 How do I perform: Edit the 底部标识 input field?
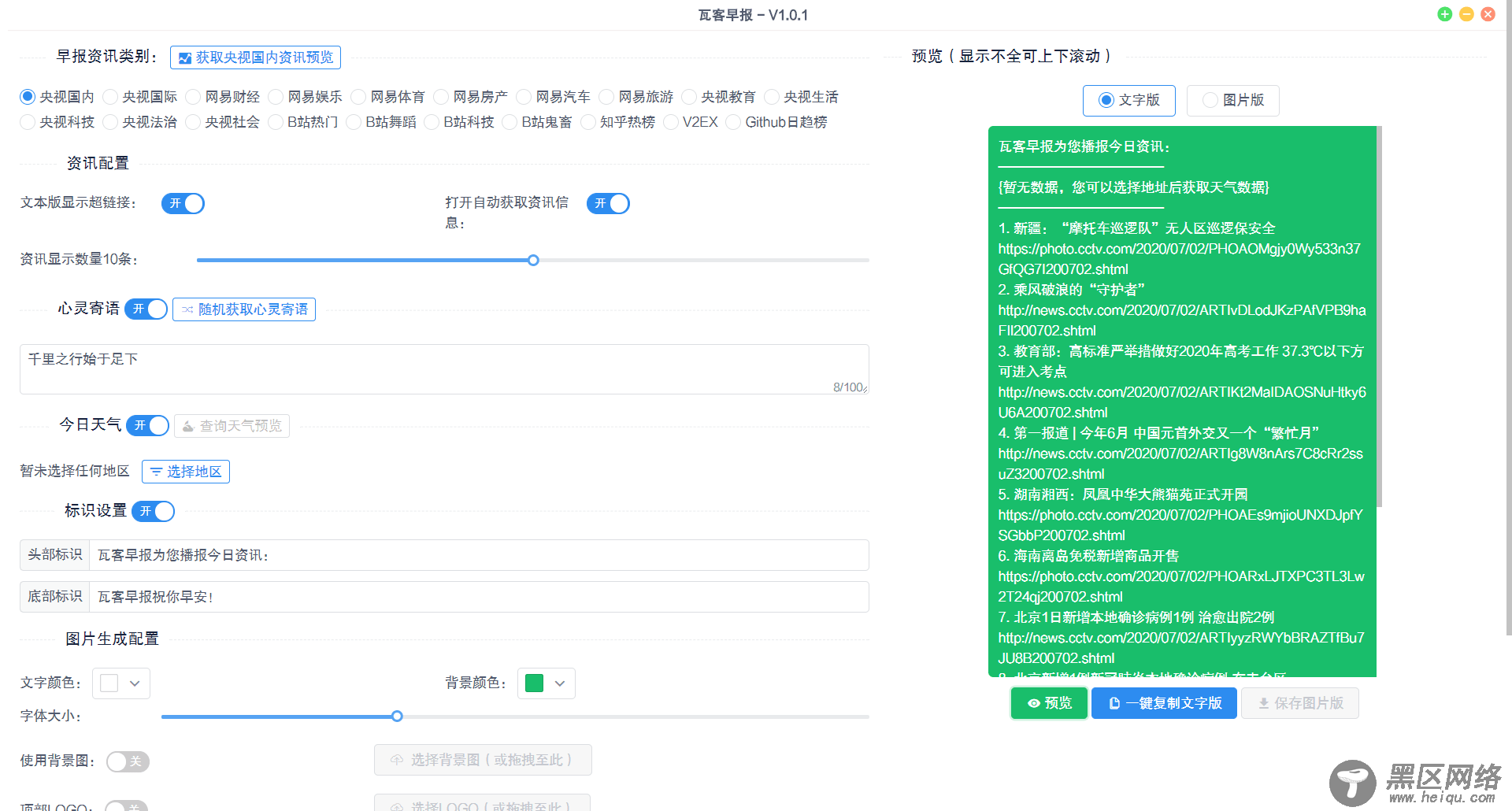coord(479,597)
